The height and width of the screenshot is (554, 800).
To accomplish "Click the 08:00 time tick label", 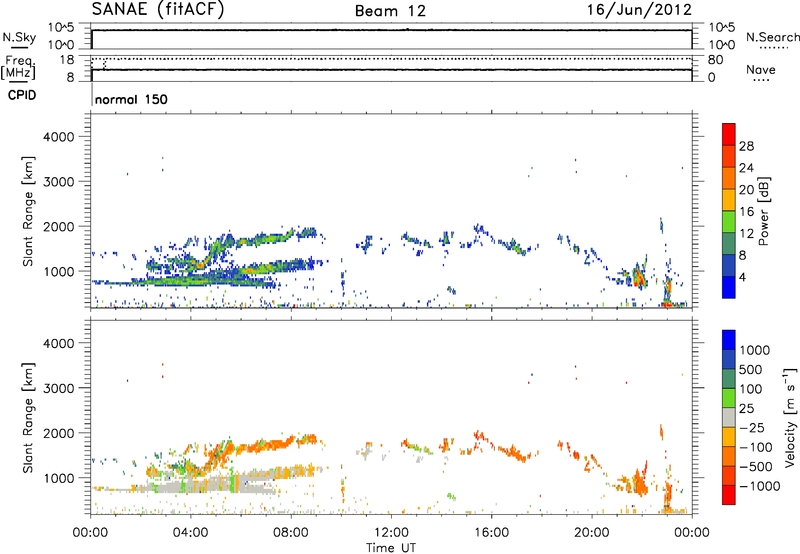I will [x=291, y=533].
